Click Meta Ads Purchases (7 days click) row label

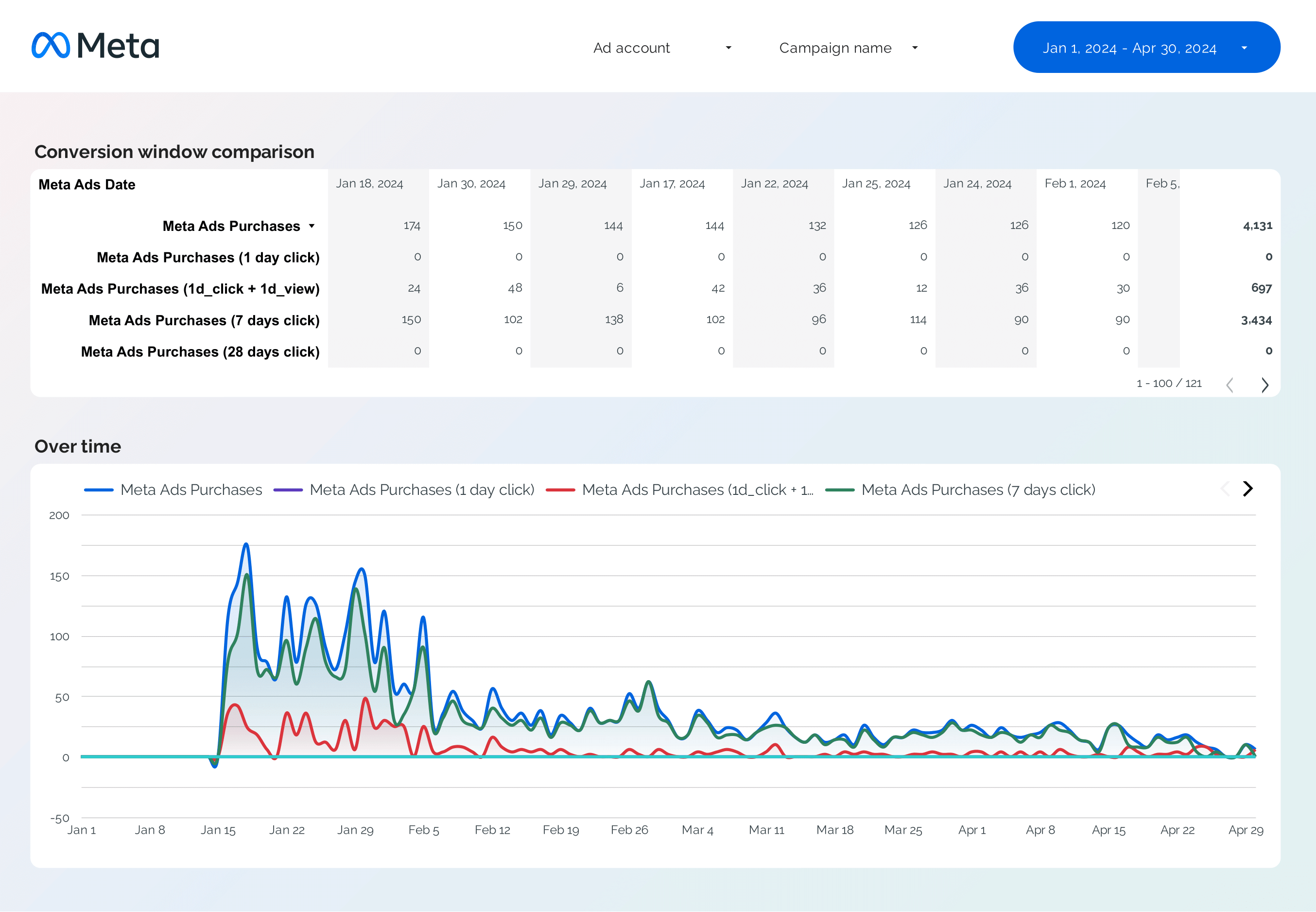pos(204,320)
